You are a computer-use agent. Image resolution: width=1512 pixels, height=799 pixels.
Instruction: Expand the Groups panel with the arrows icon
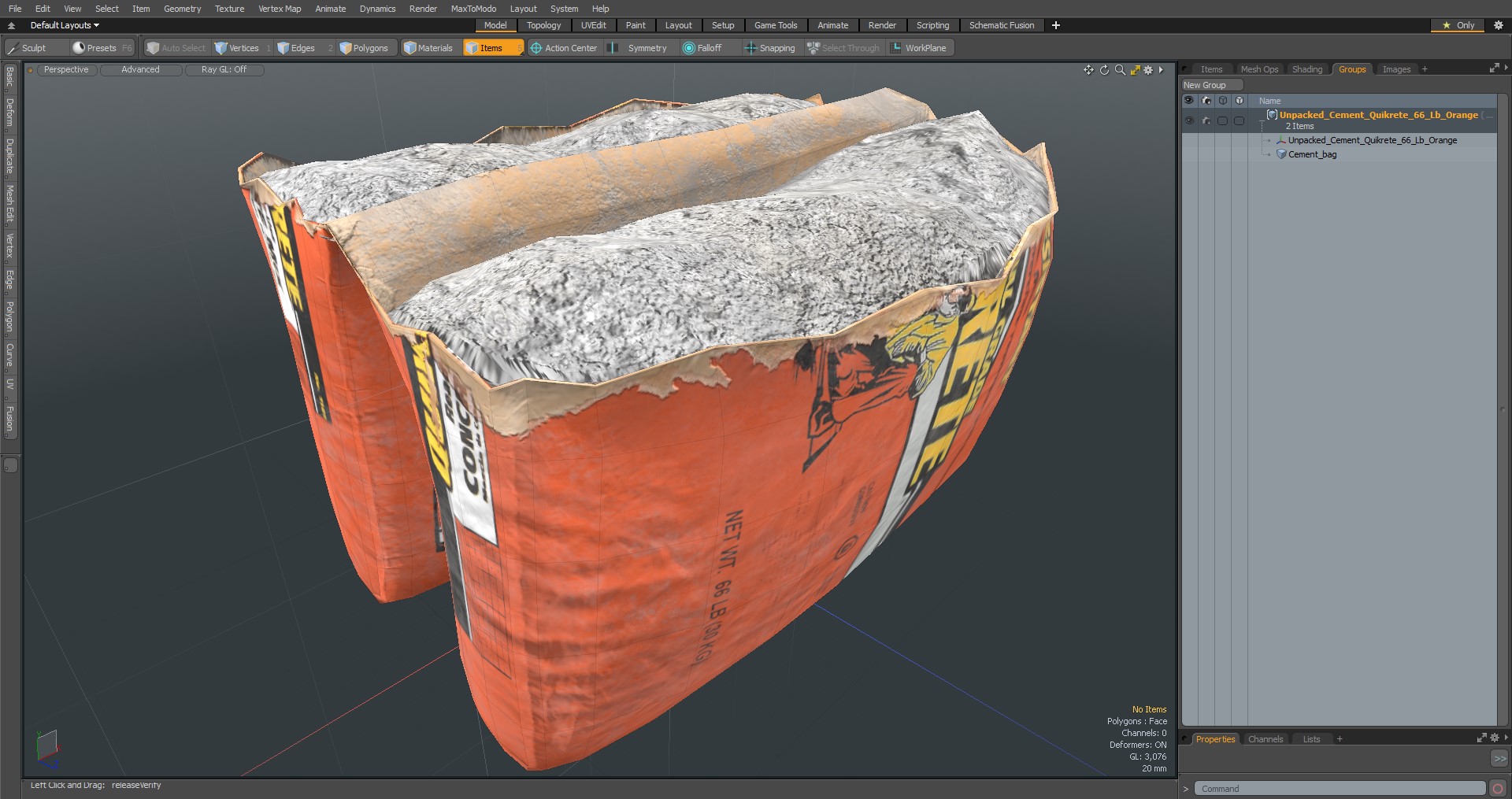click(1494, 68)
